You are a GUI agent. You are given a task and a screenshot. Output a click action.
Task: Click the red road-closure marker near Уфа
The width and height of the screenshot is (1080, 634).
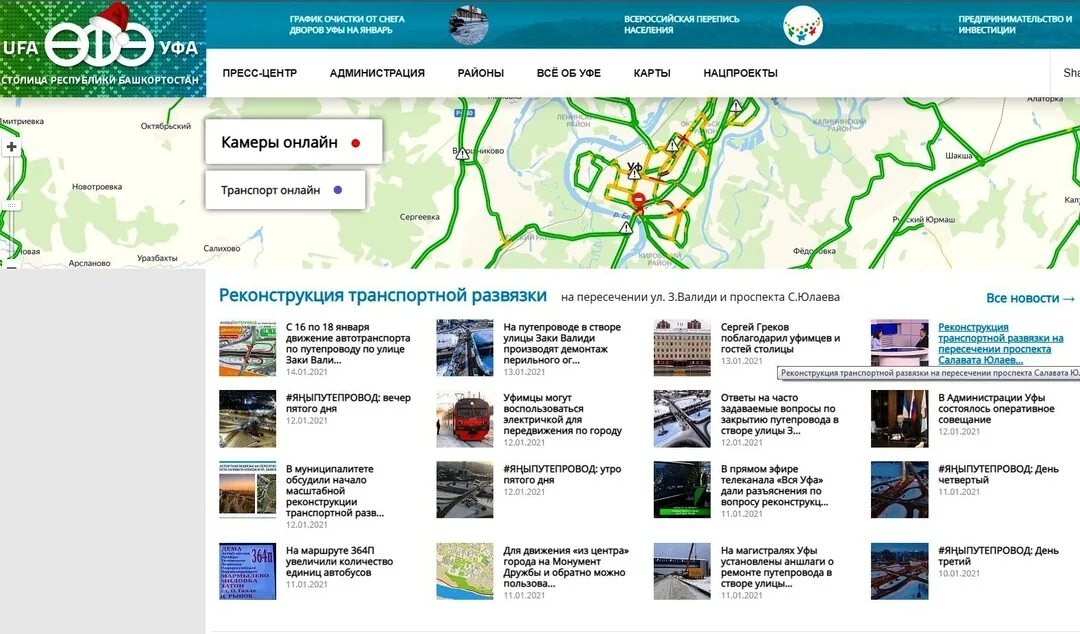(638, 200)
